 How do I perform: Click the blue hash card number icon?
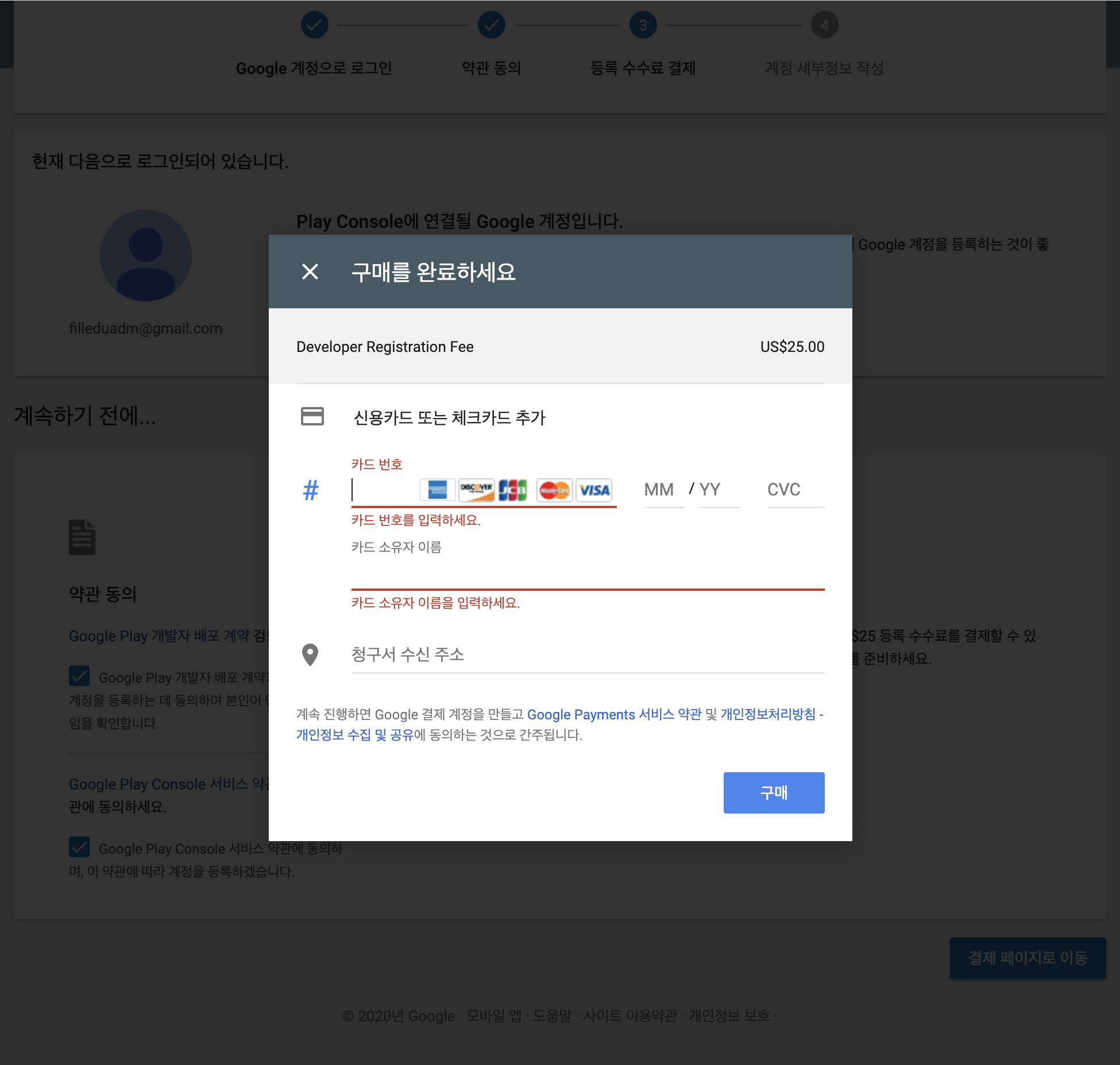coord(311,490)
